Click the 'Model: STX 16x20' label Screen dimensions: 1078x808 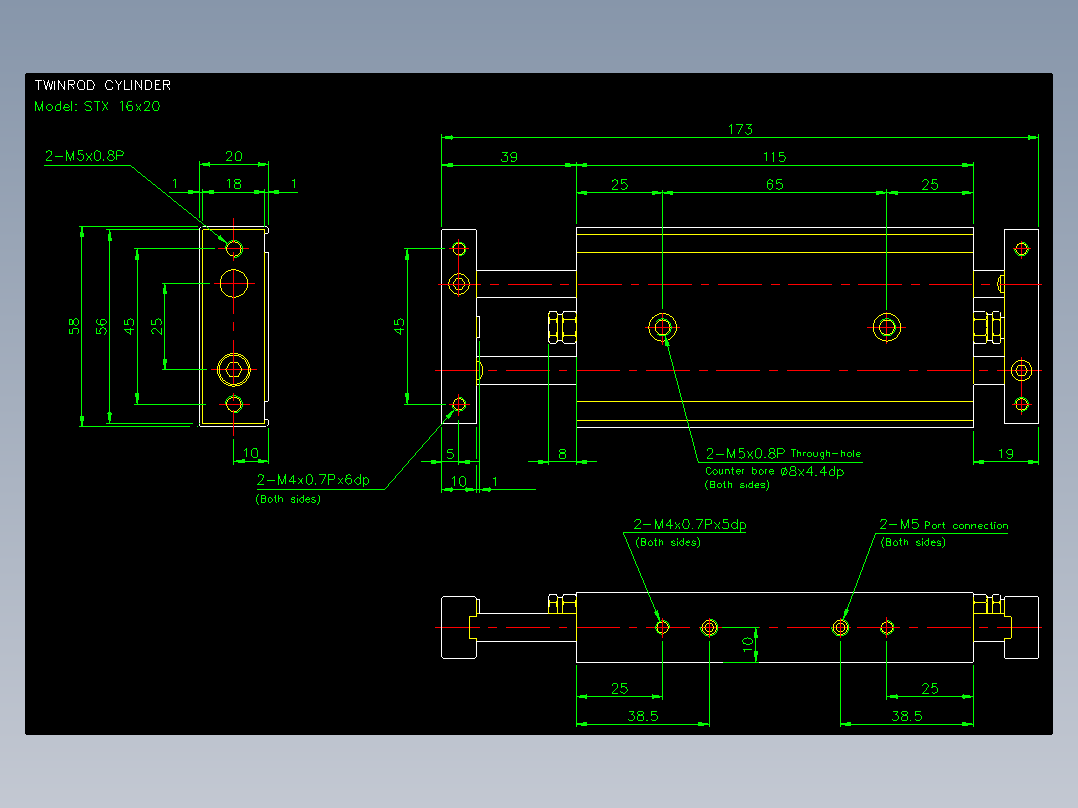tap(97, 107)
